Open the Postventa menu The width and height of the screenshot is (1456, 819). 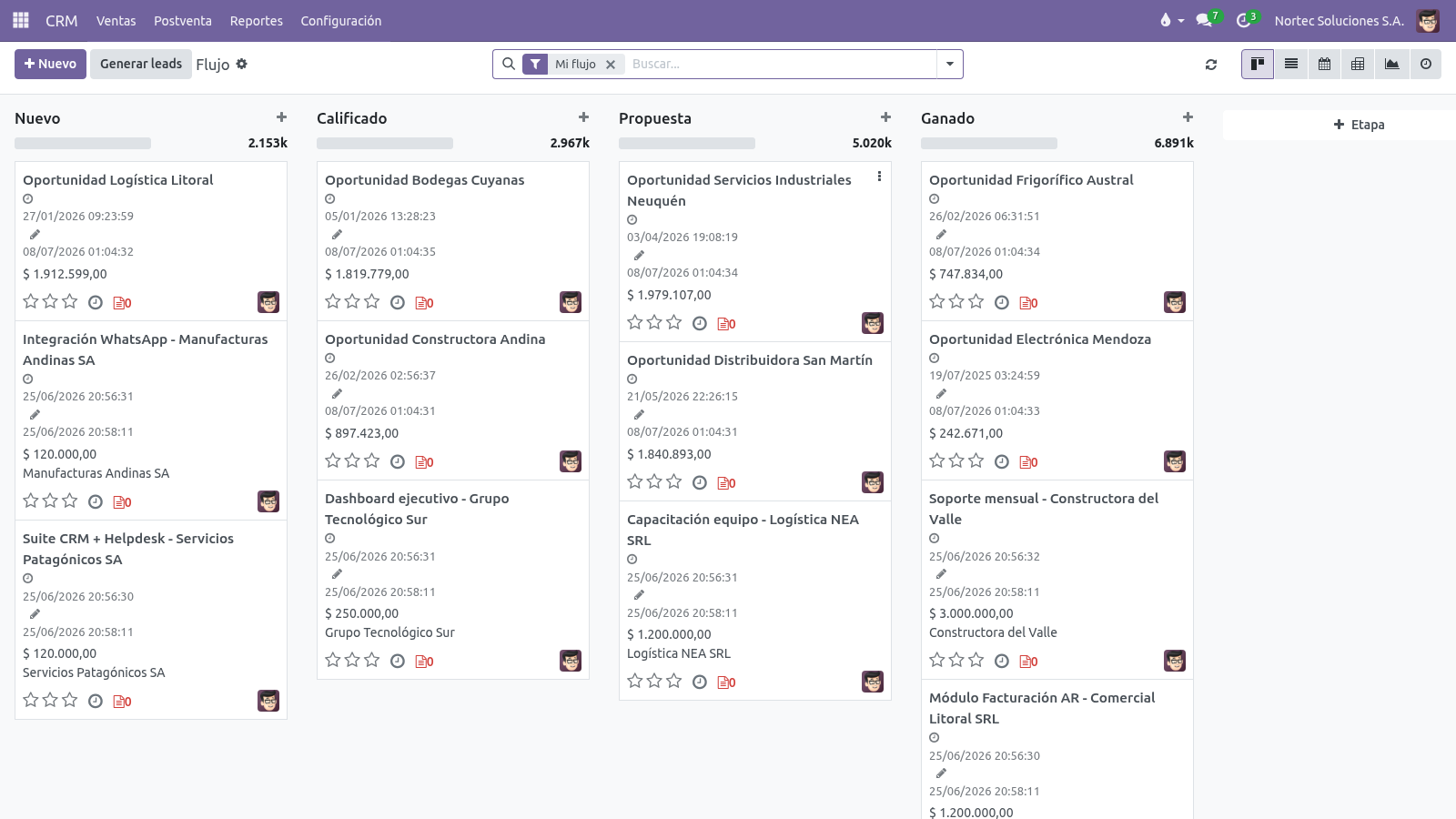183,20
